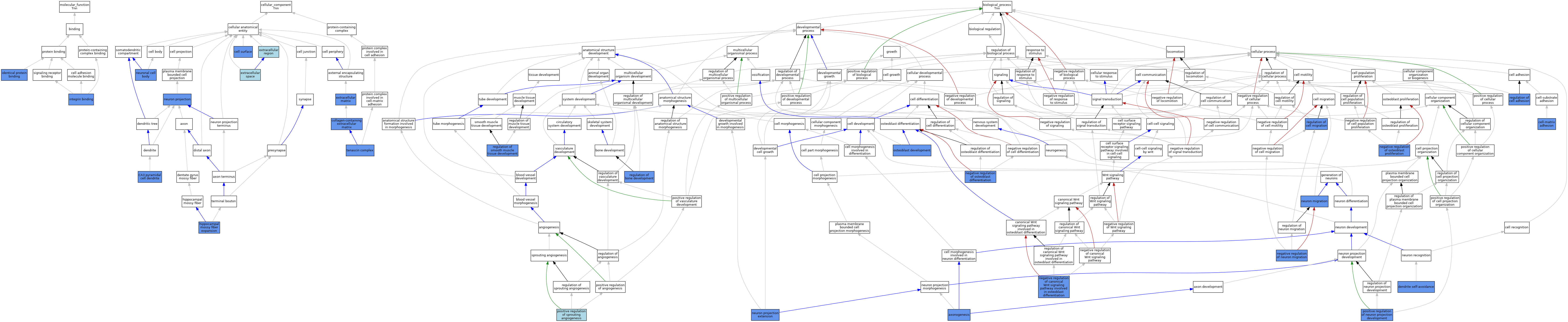1568x322 pixels.
Task: Click the 'neuronal cell body' node
Action: point(146,75)
